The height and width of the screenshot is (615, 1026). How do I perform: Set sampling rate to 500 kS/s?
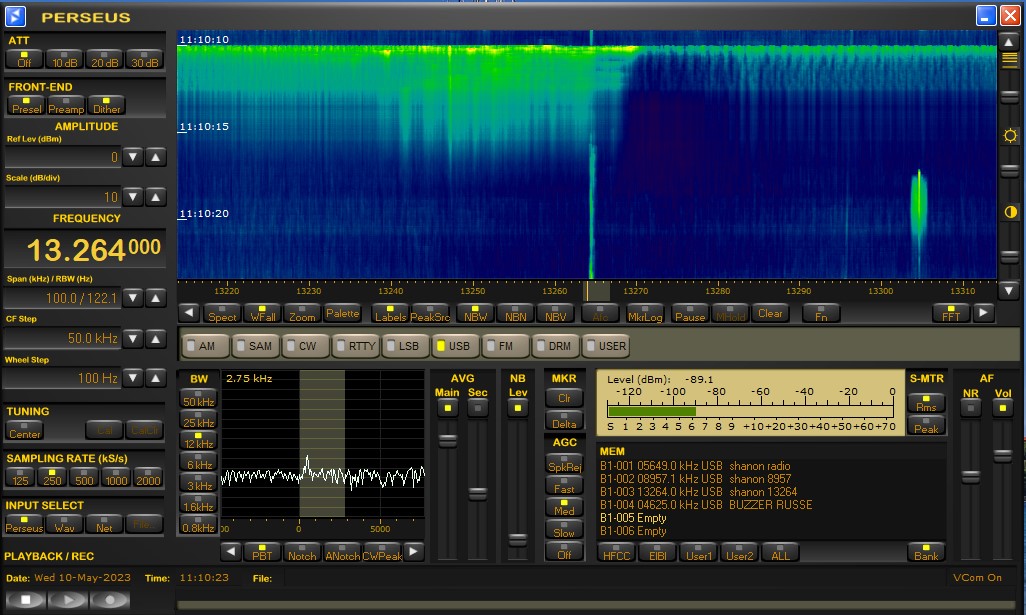point(84,477)
